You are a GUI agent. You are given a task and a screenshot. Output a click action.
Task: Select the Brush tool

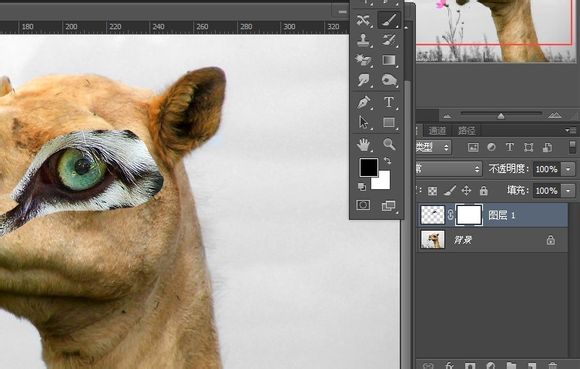[388, 20]
